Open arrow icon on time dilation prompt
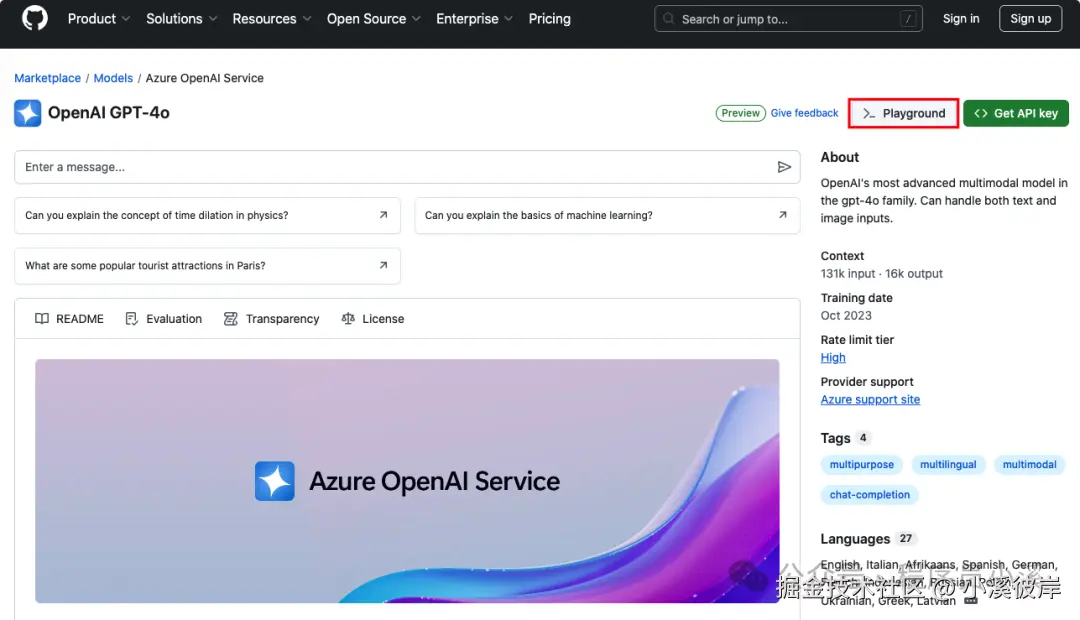The width and height of the screenshot is (1080, 620). tap(383, 215)
